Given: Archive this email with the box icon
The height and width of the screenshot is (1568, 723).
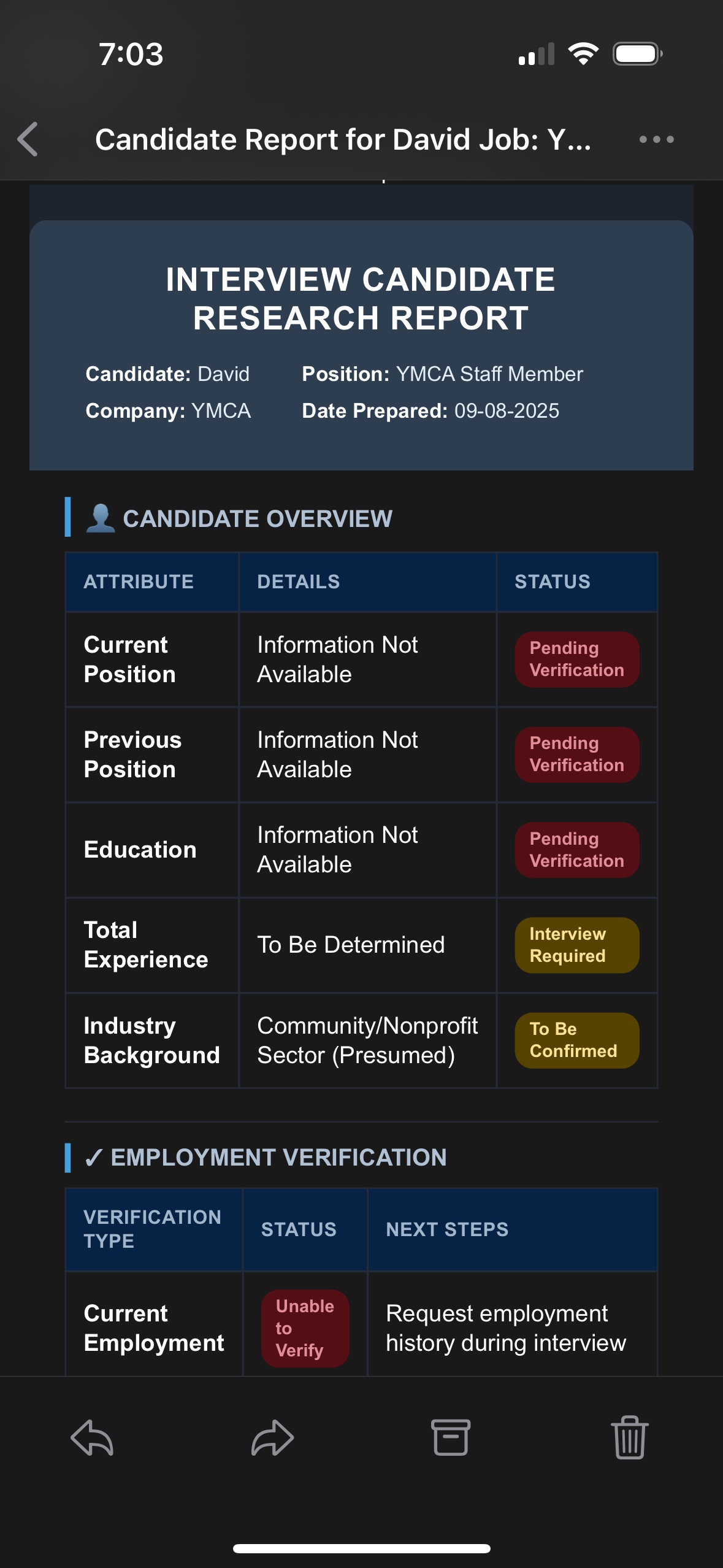Looking at the screenshot, I should [451, 1437].
